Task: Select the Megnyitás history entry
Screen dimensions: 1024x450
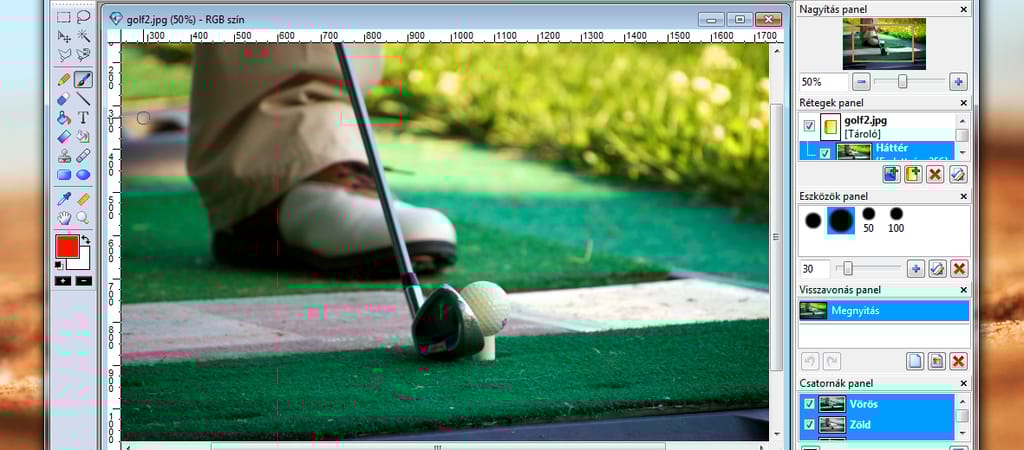Action: click(x=884, y=311)
